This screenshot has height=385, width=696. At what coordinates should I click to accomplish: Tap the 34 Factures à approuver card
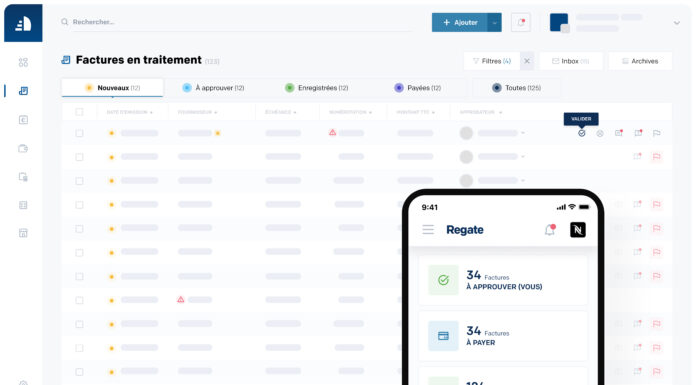point(503,280)
